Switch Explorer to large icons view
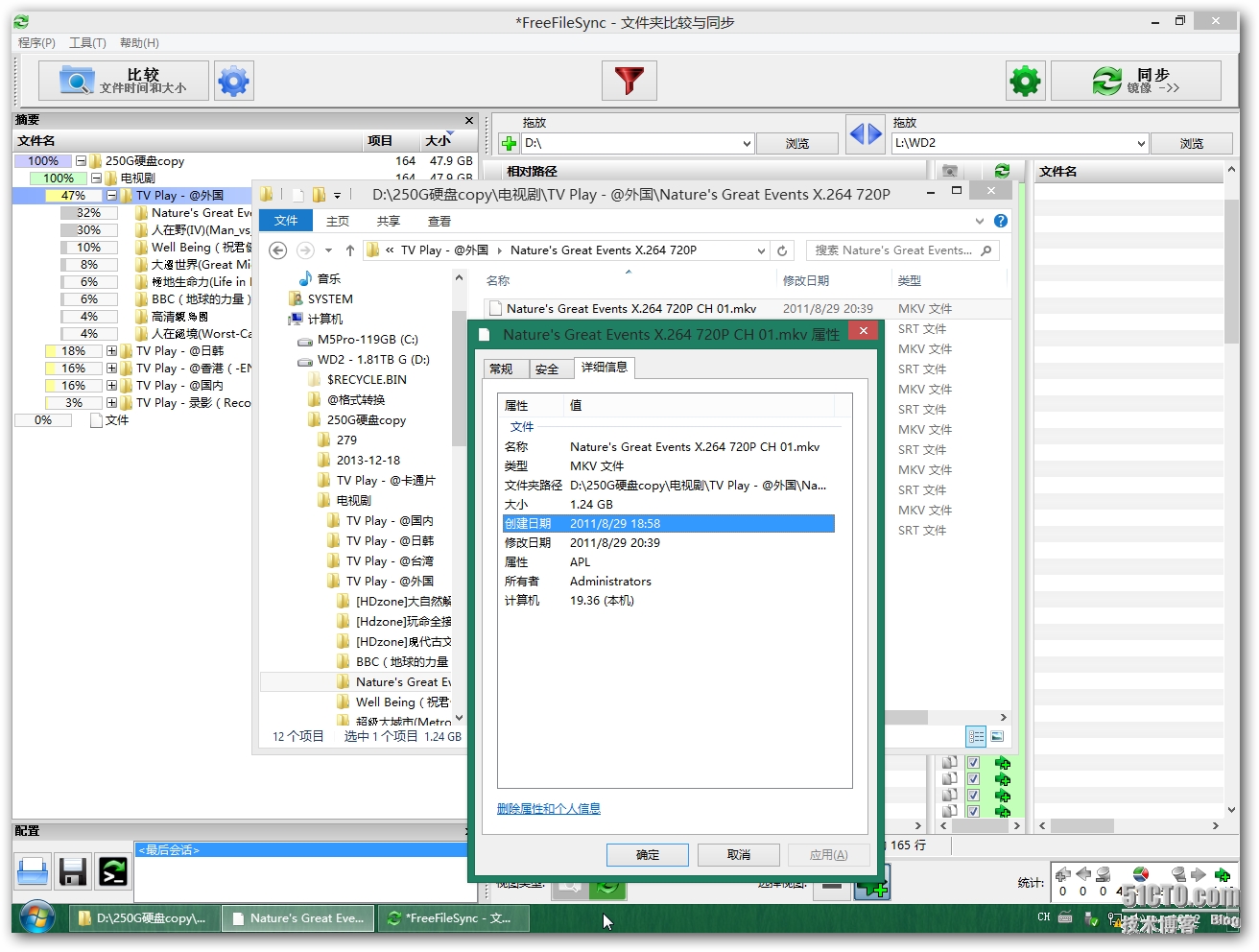Viewport: 1259px width, 952px height. coord(997,736)
